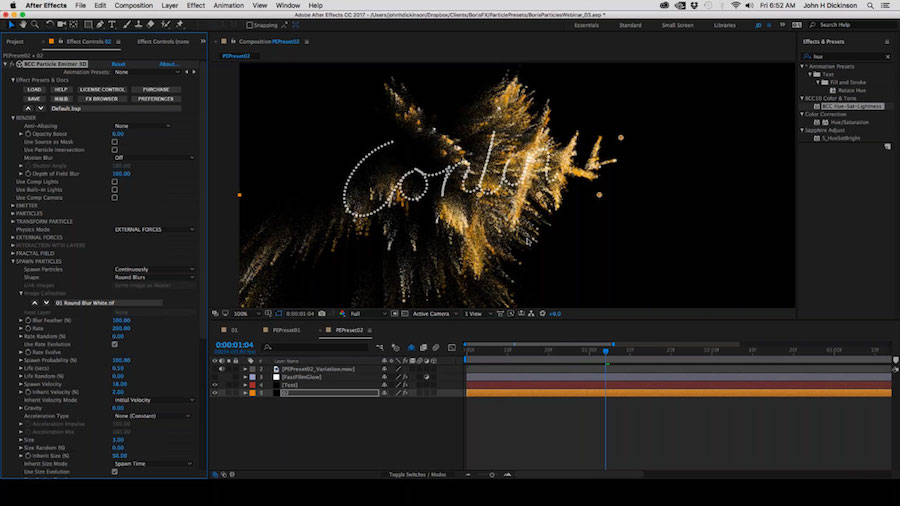Switch to the PEPreset01 timeline tab
This screenshot has height=506, width=900.
click(x=286, y=329)
